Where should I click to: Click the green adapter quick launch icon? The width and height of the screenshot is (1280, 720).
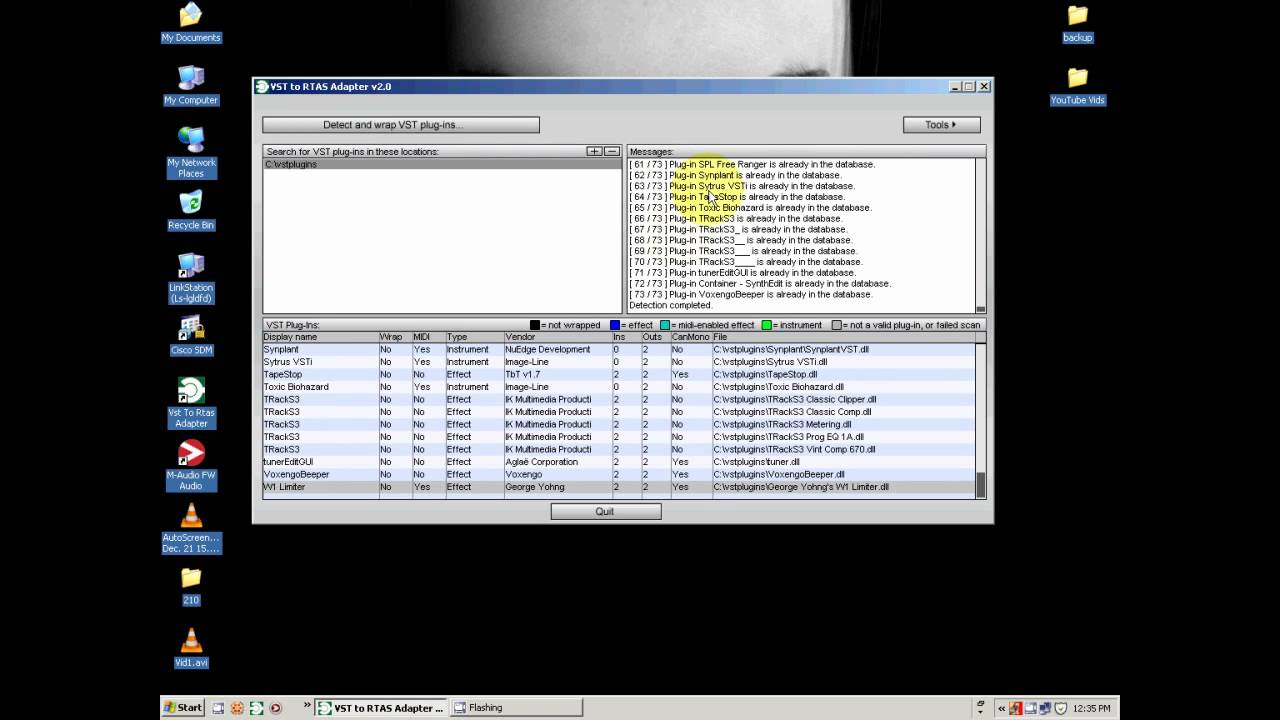[x=256, y=708]
